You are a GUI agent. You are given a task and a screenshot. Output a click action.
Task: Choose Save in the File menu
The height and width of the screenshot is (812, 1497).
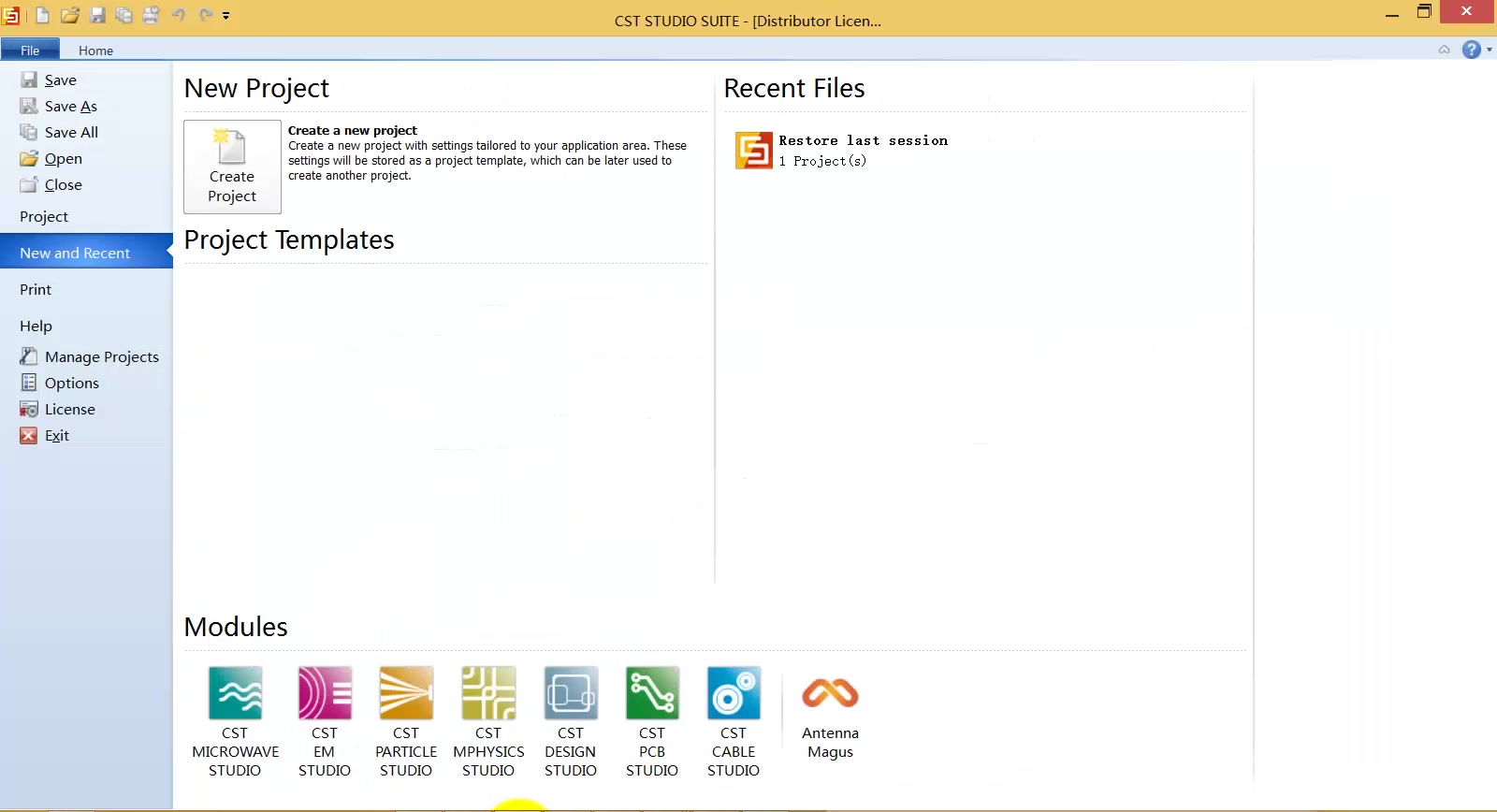tap(61, 80)
